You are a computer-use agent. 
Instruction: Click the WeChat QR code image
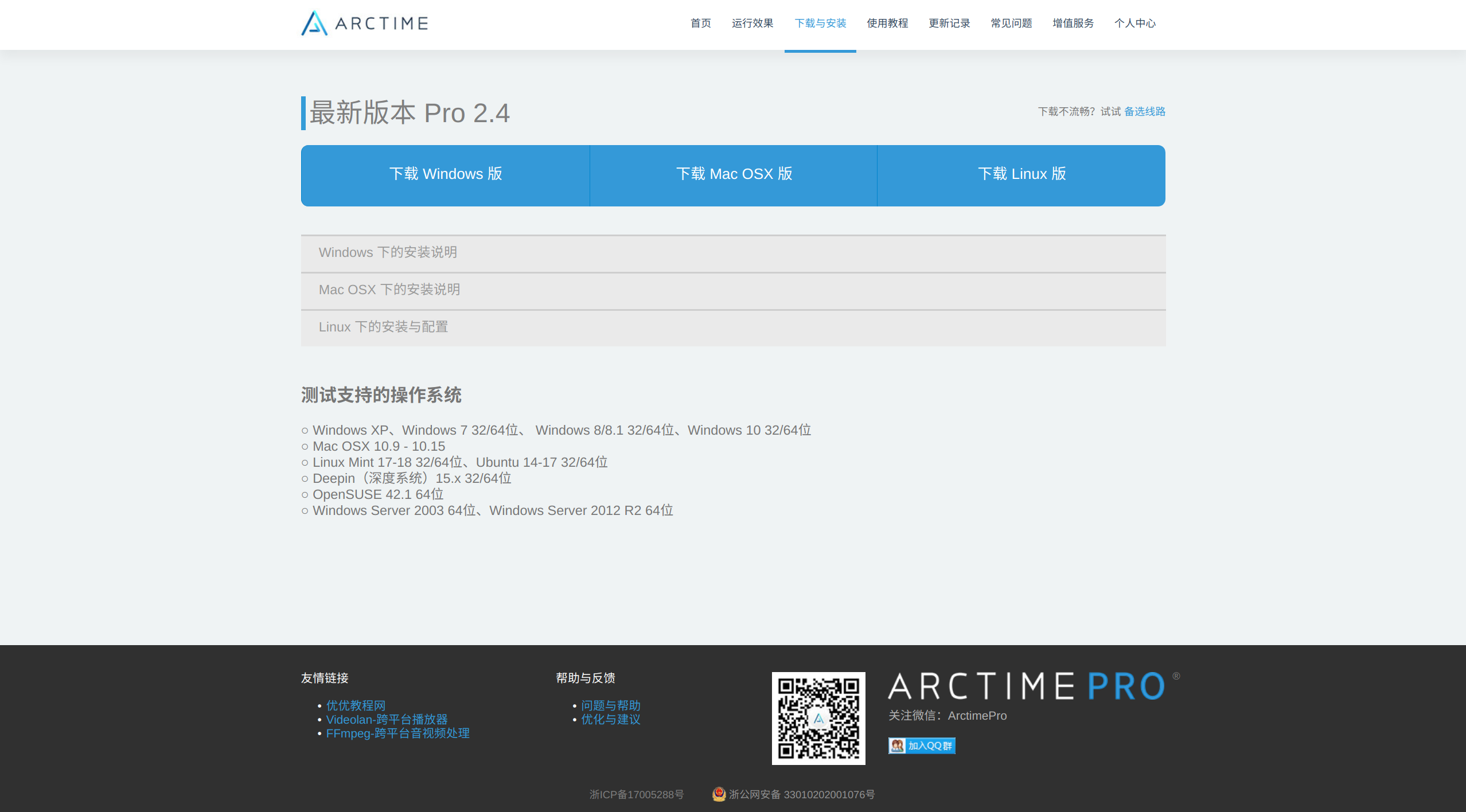pyautogui.click(x=818, y=718)
